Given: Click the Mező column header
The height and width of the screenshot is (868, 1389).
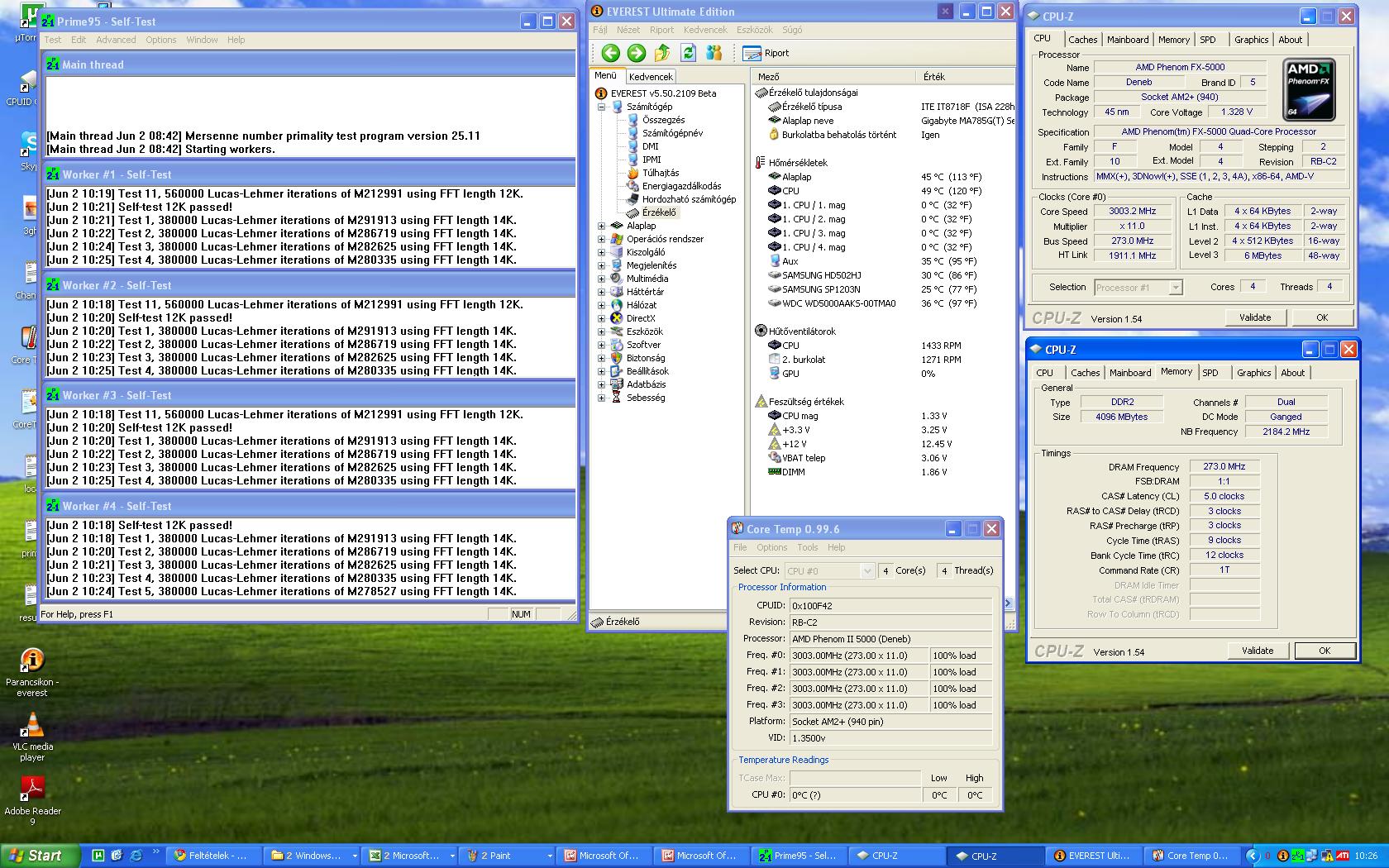Looking at the screenshot, I should pos(833,76).
